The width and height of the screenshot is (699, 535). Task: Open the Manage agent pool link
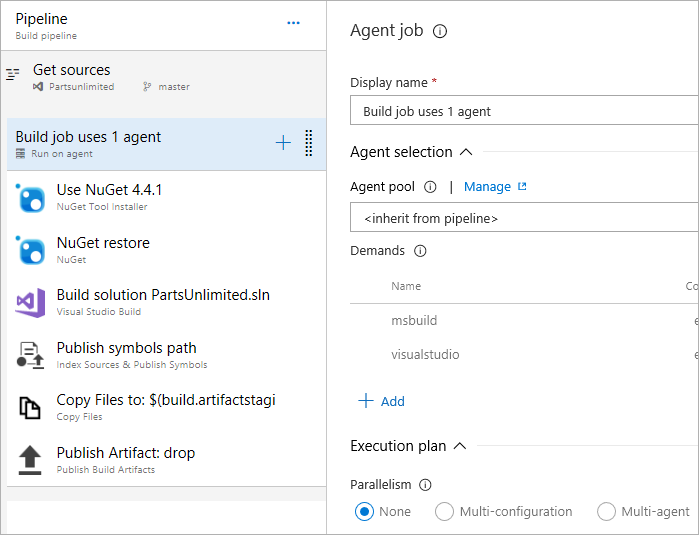495,187
